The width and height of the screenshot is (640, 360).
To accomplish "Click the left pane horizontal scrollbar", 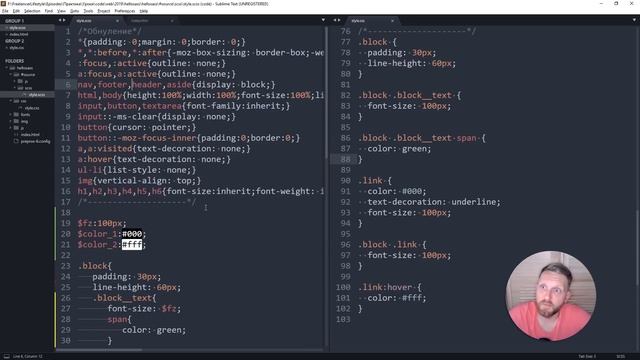I will pyautogui.click(x=99, y=350).
